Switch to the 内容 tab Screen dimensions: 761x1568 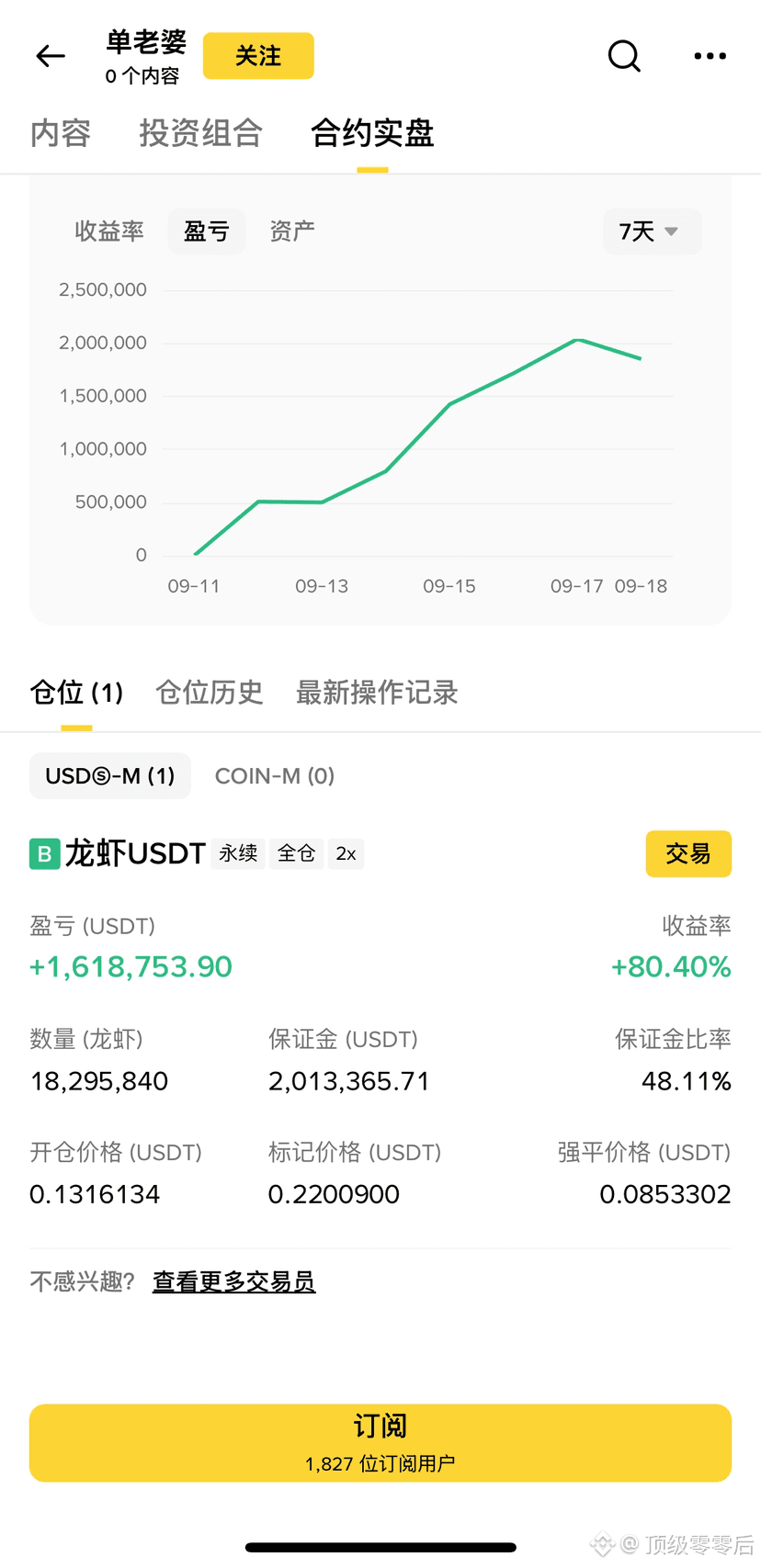coord(61,133)
